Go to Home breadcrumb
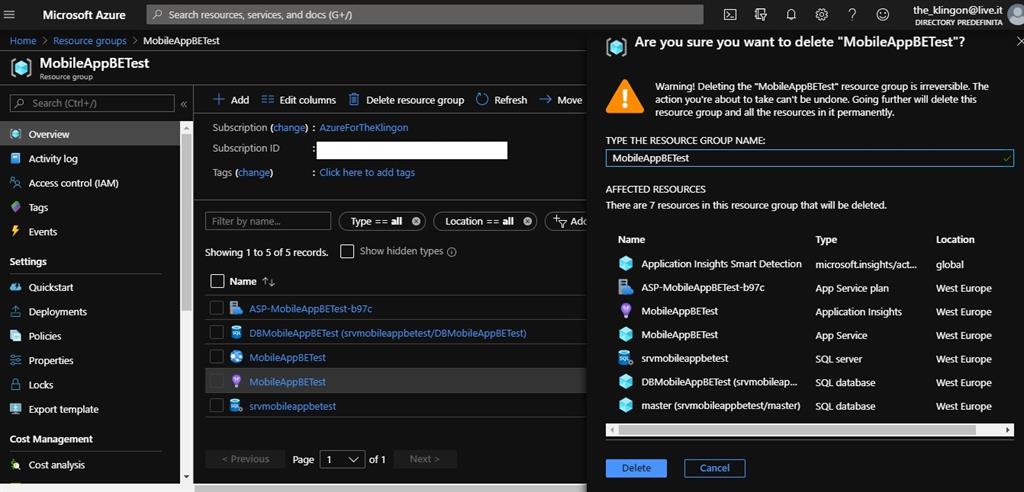The height and width of the screenshot is (492, 1024). coord(23,41)
